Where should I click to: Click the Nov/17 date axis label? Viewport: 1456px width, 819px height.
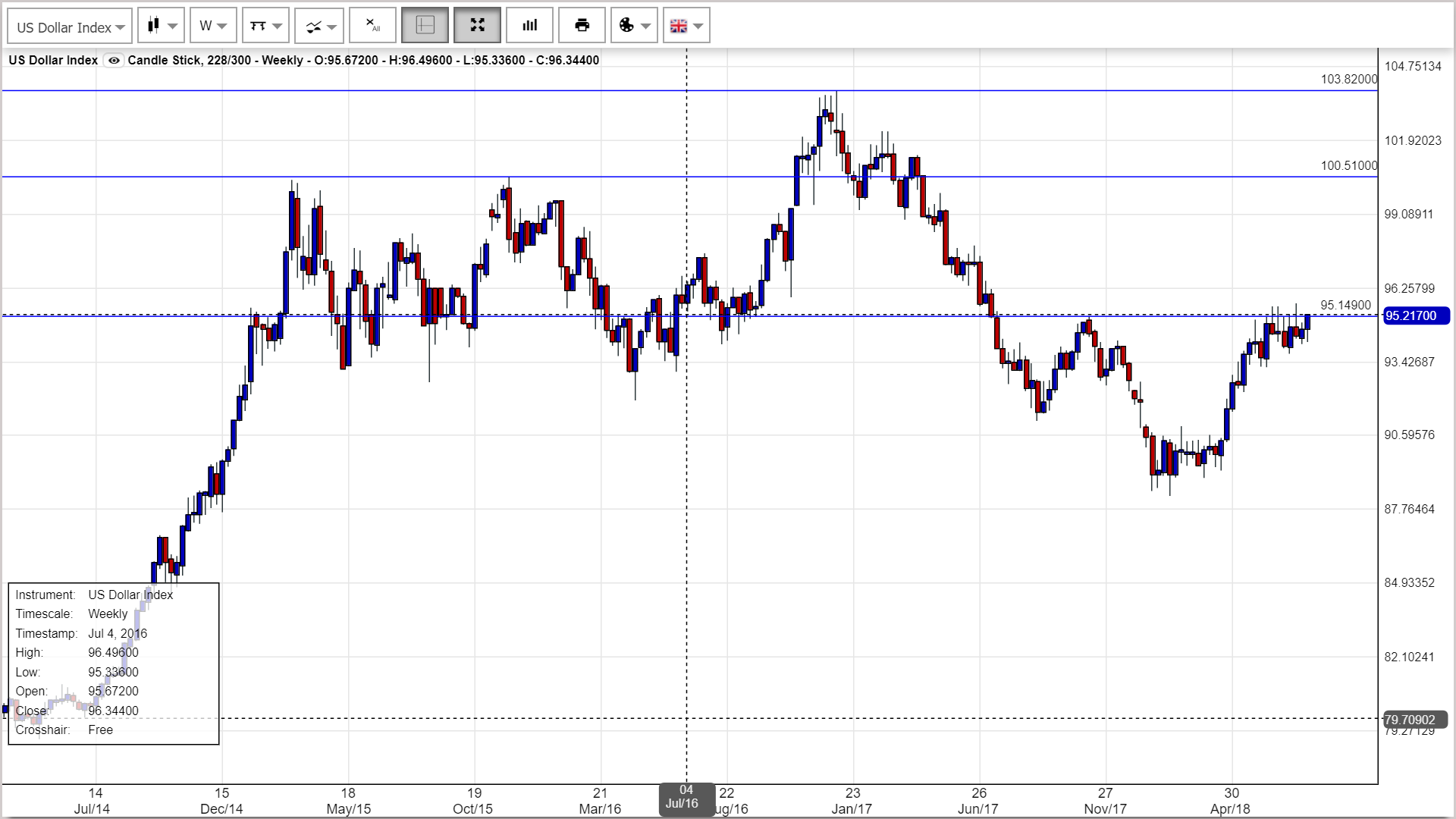(x=1105, y=801)
